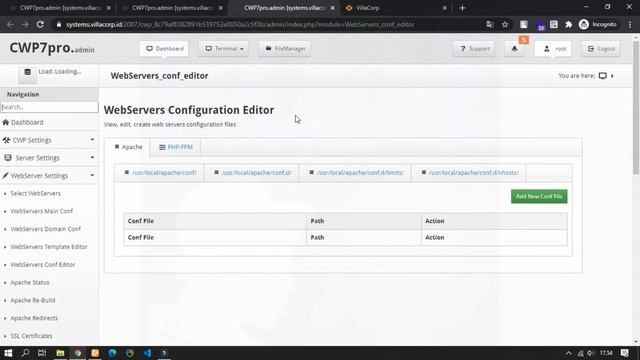This screenshot has width=640, height=360.
Task: Click the Logout button
Action: (601, 49)
